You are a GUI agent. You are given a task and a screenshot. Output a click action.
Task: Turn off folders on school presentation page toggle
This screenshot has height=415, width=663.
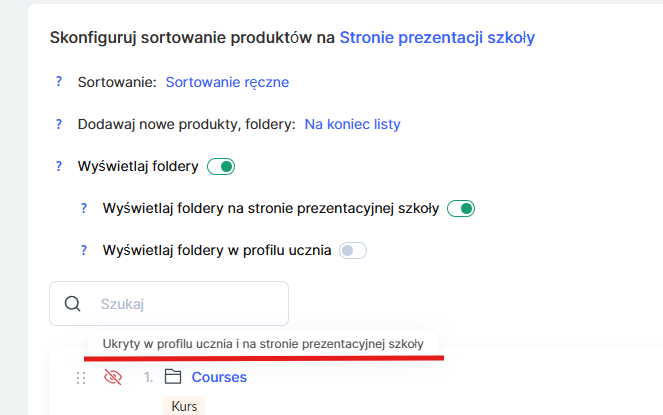460,209
